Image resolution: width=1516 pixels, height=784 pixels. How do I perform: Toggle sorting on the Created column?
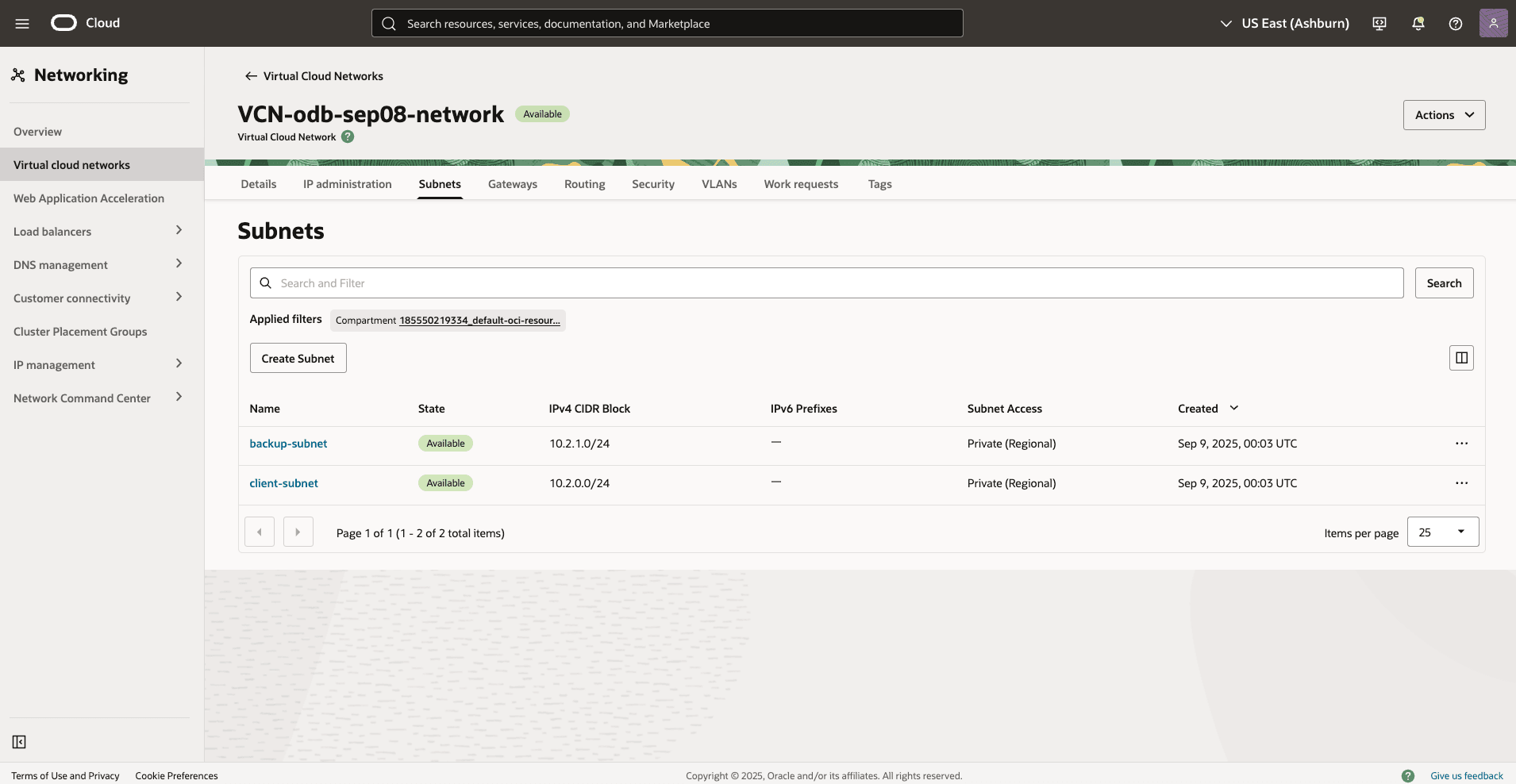tap(1233, 408)
